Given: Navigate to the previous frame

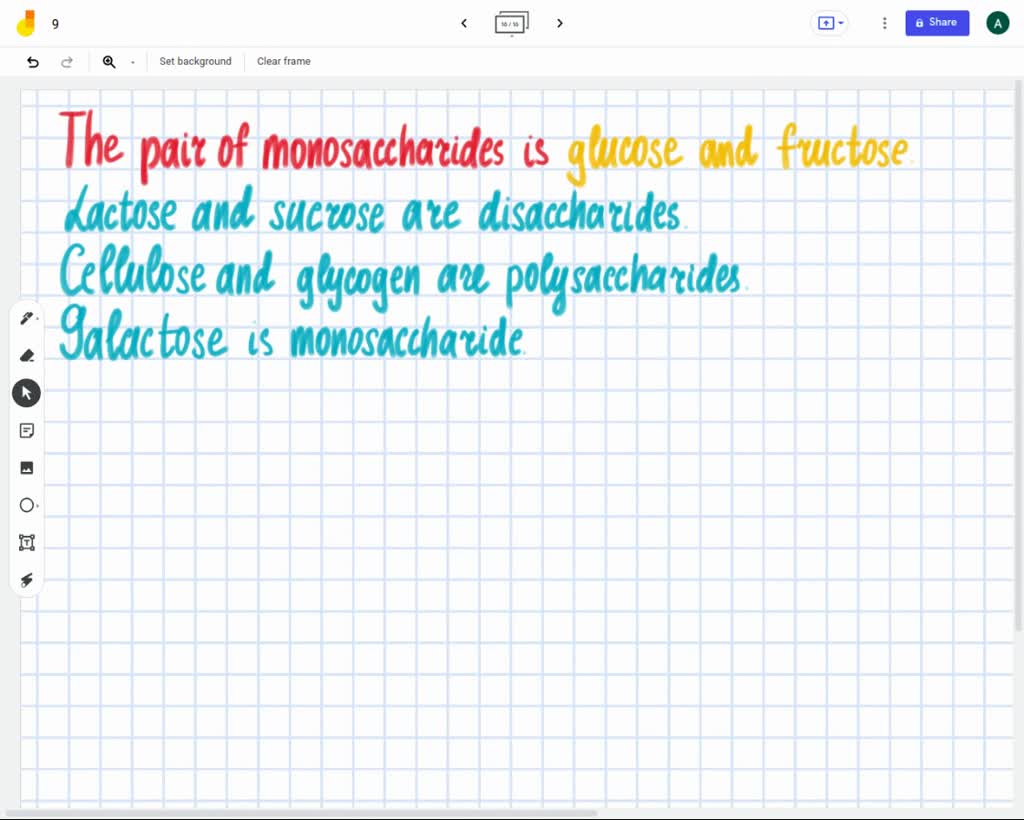Looking at the screenshot, I should pos(463,23).
